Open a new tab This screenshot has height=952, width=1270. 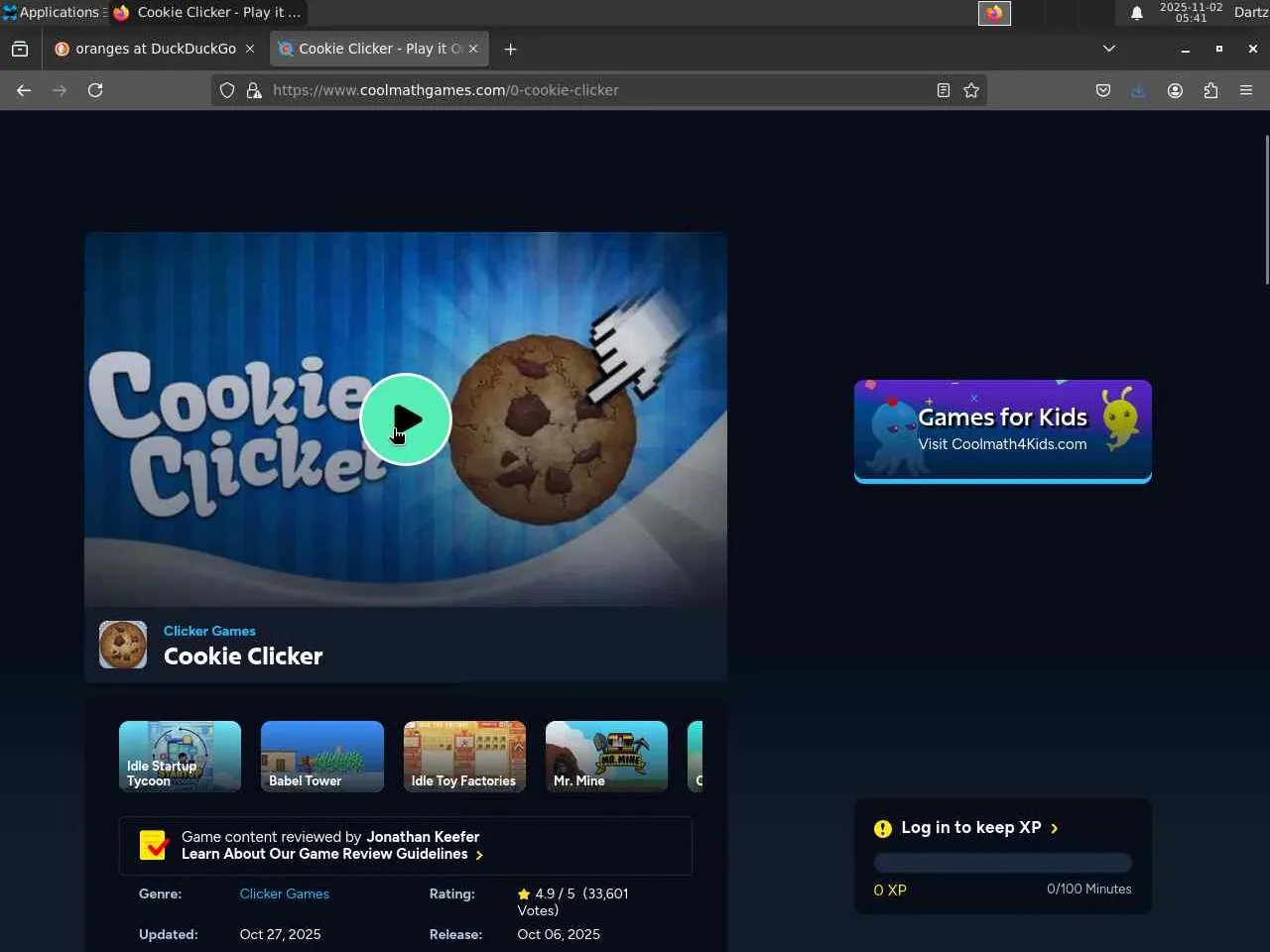coord(510,49)
